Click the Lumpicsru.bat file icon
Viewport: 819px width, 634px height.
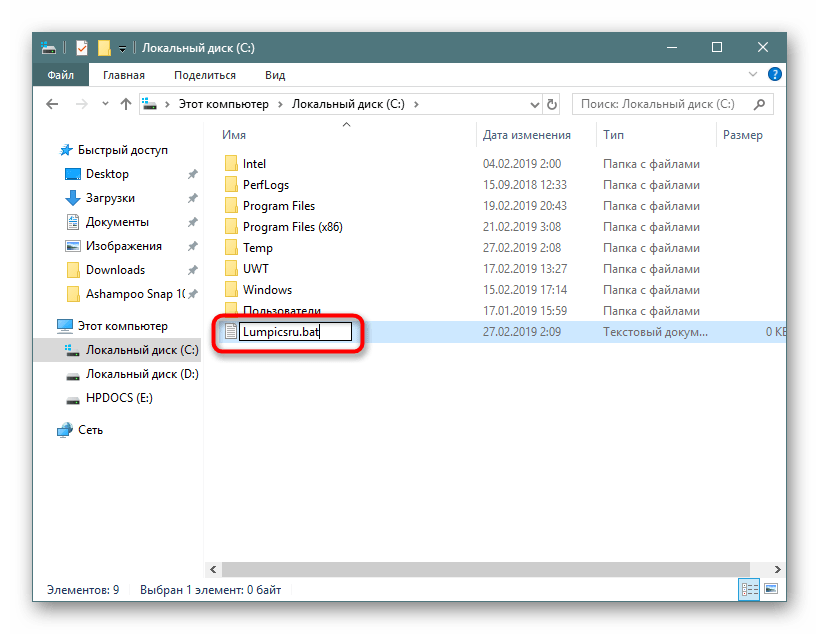pos(230,332)
